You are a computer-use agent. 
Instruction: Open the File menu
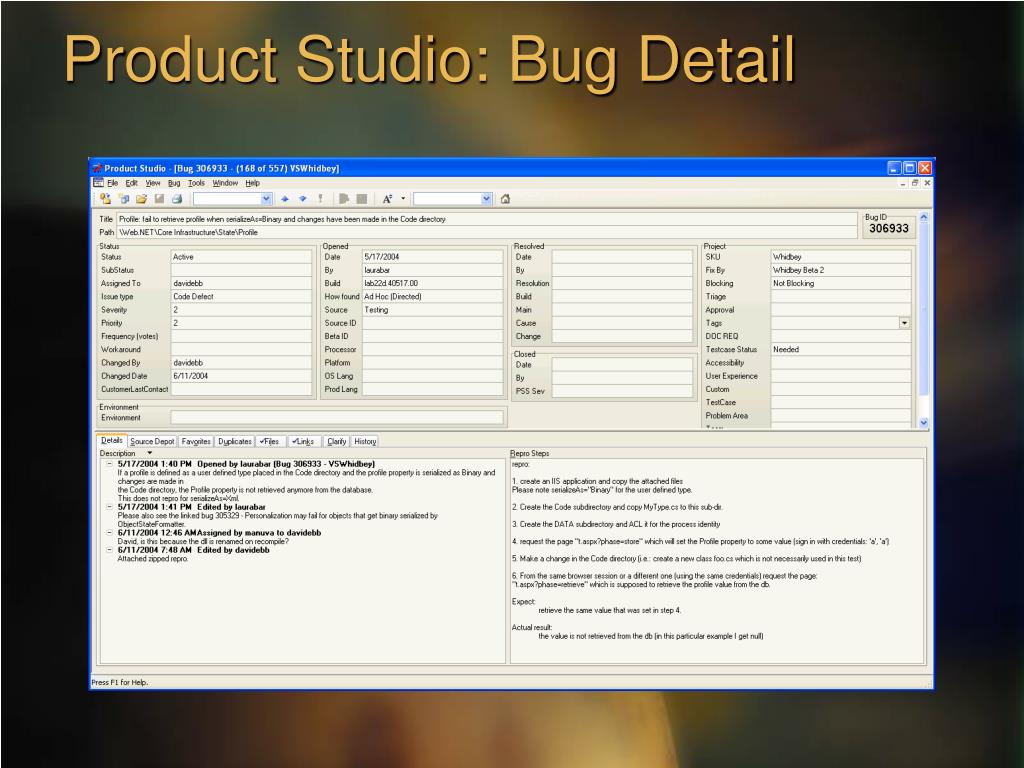(112, 183)
